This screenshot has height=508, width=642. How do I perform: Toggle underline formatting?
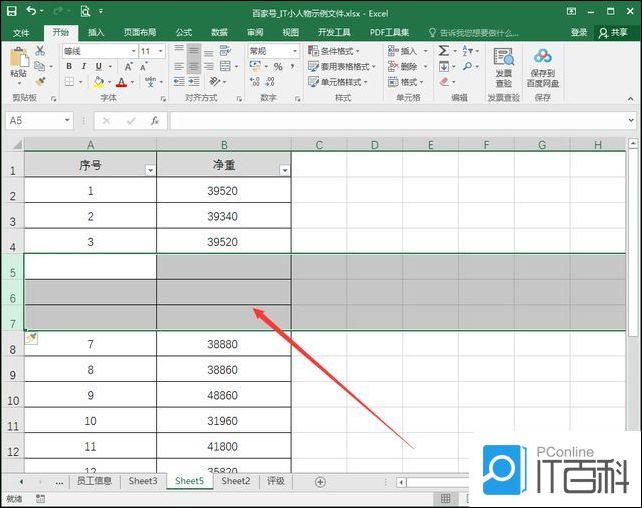[x=98, y=66]
